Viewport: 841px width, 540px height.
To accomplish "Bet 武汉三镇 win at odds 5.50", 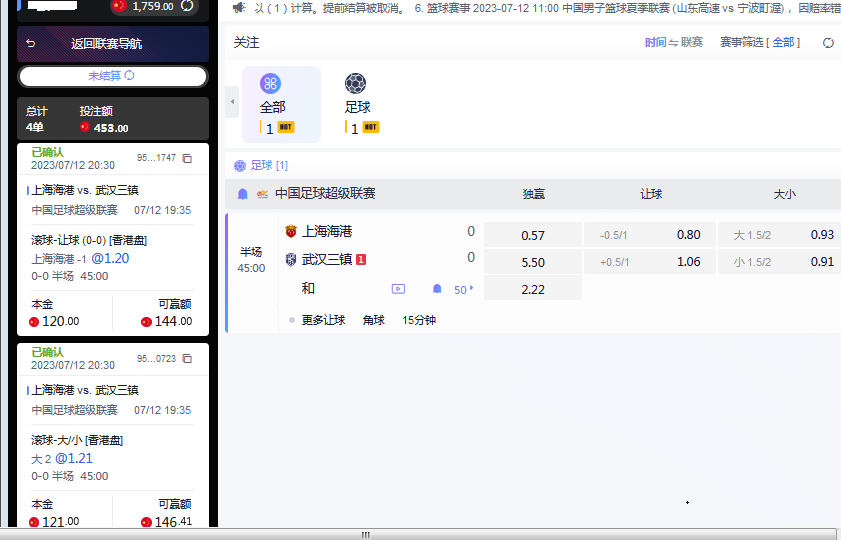I will click(533, 262).
